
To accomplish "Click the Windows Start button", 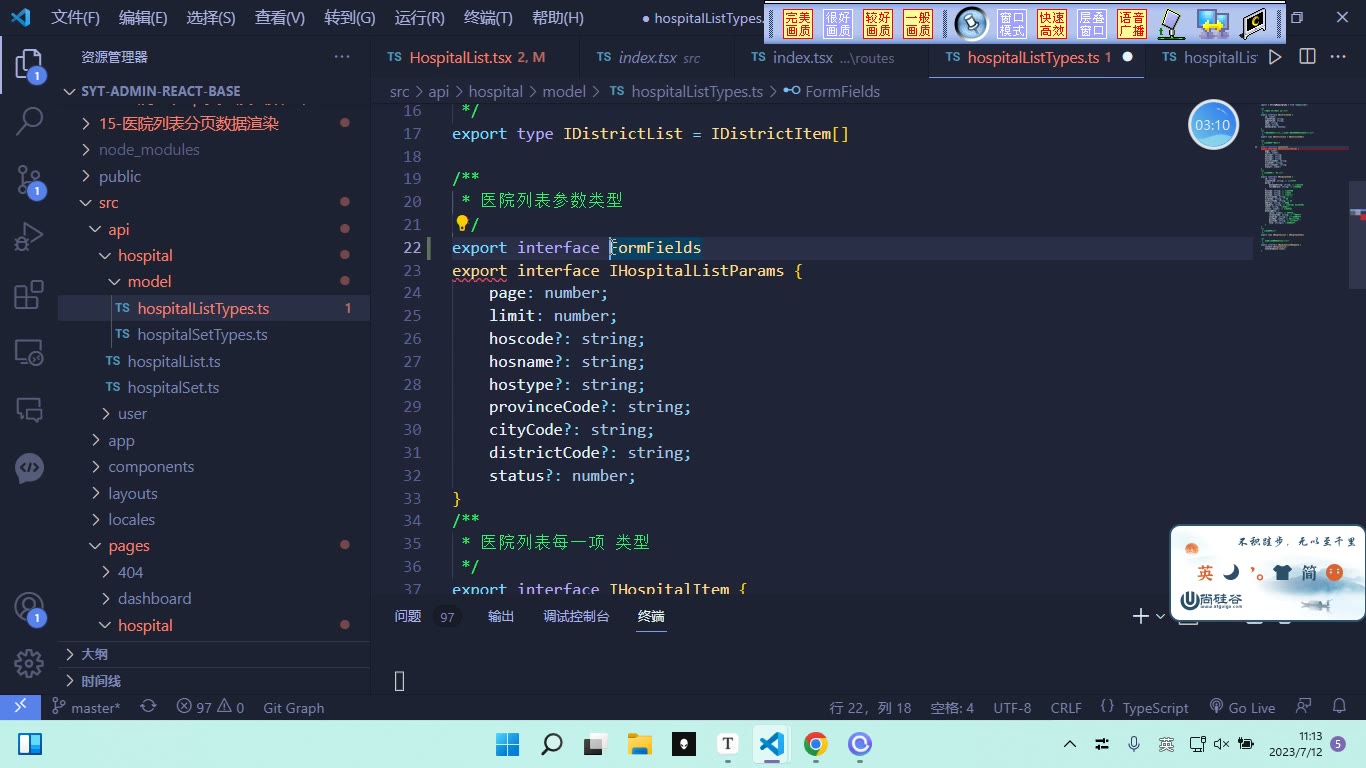I will 507,744.
